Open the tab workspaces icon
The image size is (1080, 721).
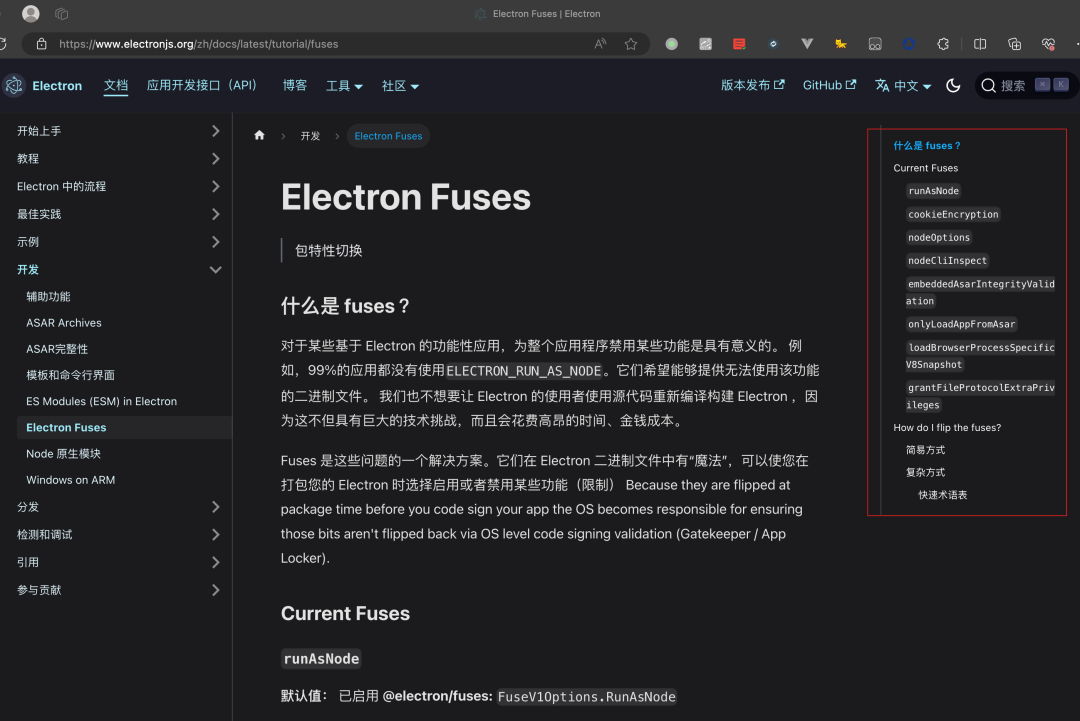(61, 13)
